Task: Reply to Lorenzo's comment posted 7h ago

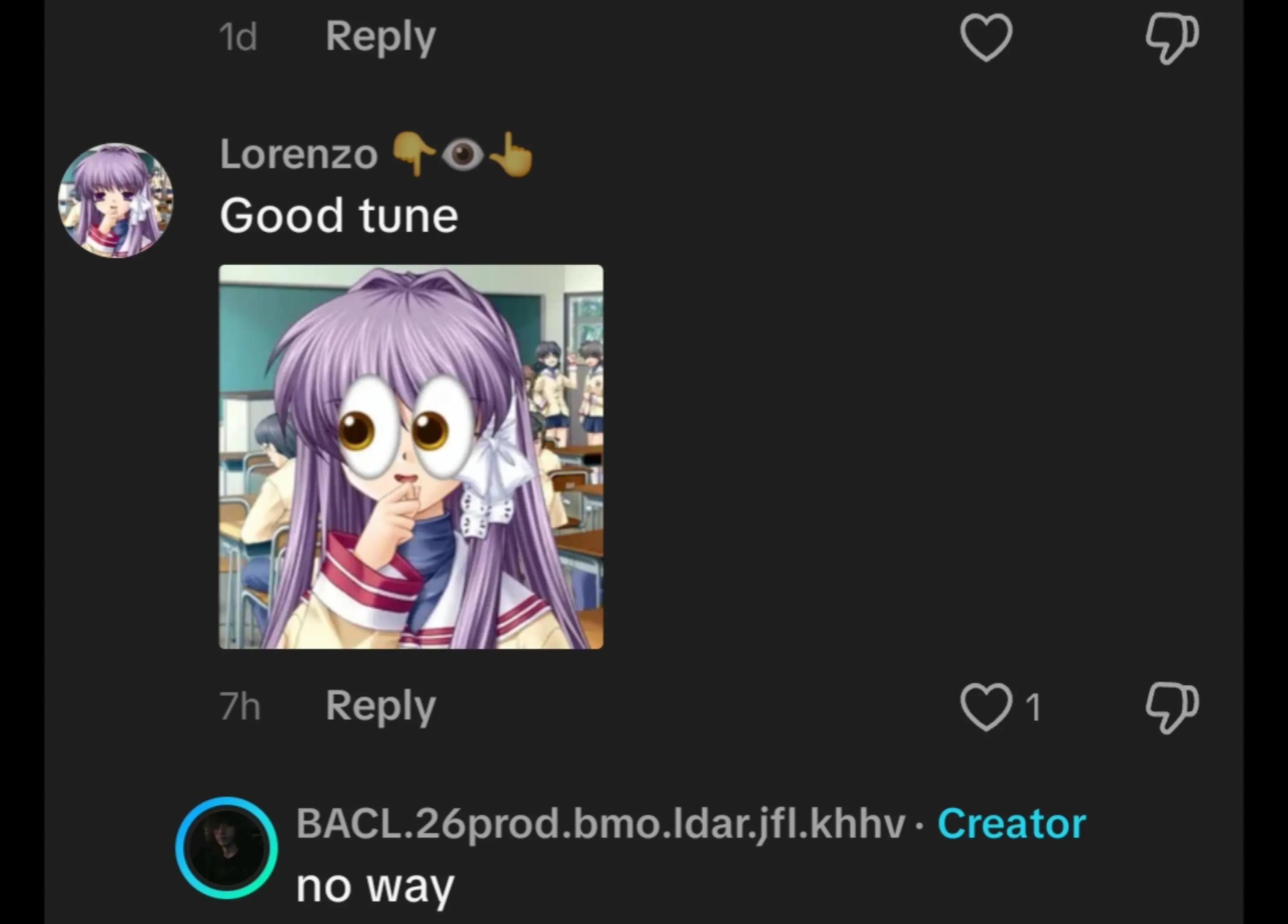Action: (x=381, y=706)
